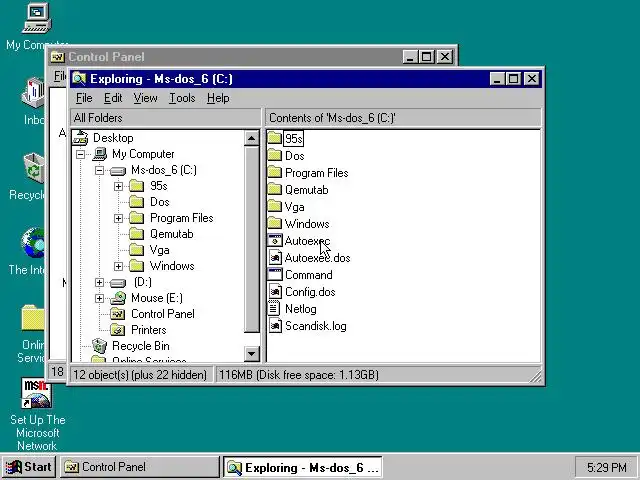The width and height of the screenshot is (640, 480).
Task: Select the Dos folder icon in contents pane
Action: pyautogui.click(x=275, y=155)
